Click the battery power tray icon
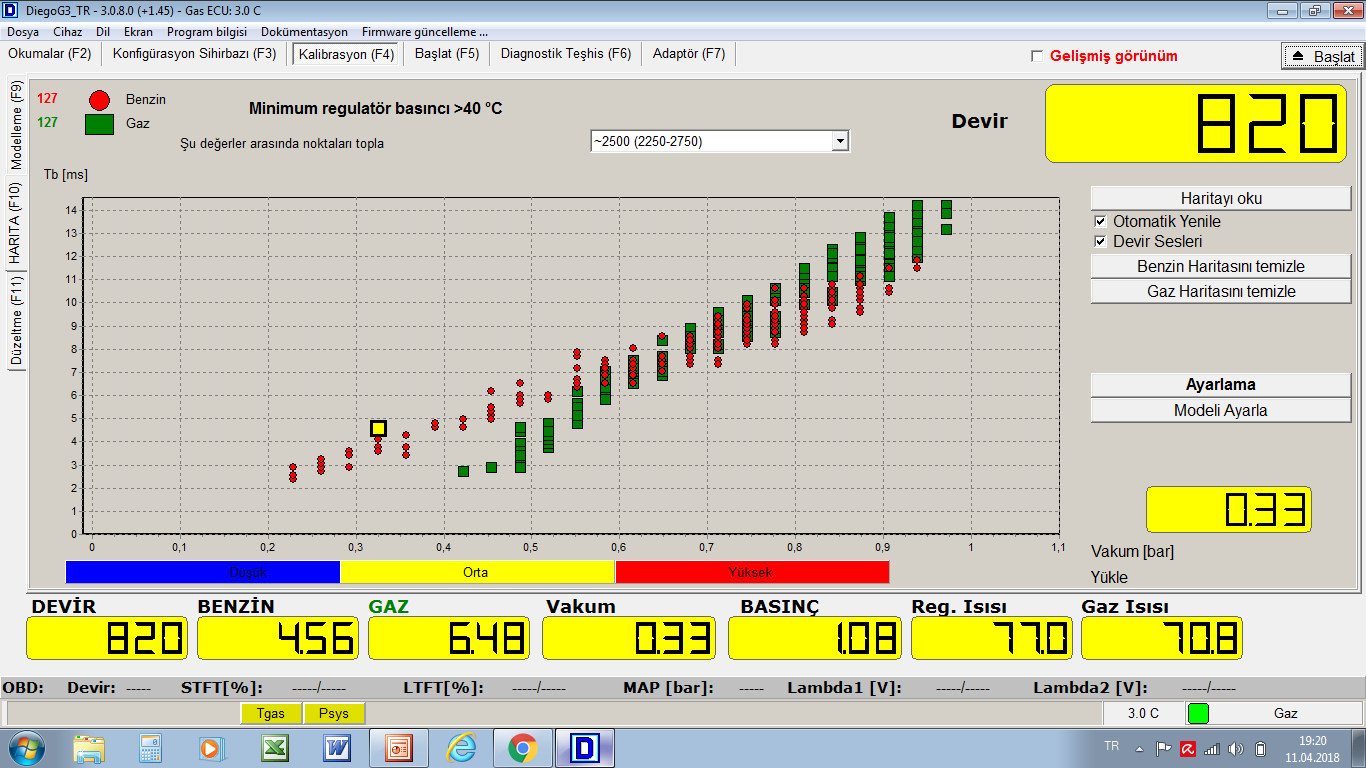Screen dimensions: 1366x768 (x=1261, y=748)
